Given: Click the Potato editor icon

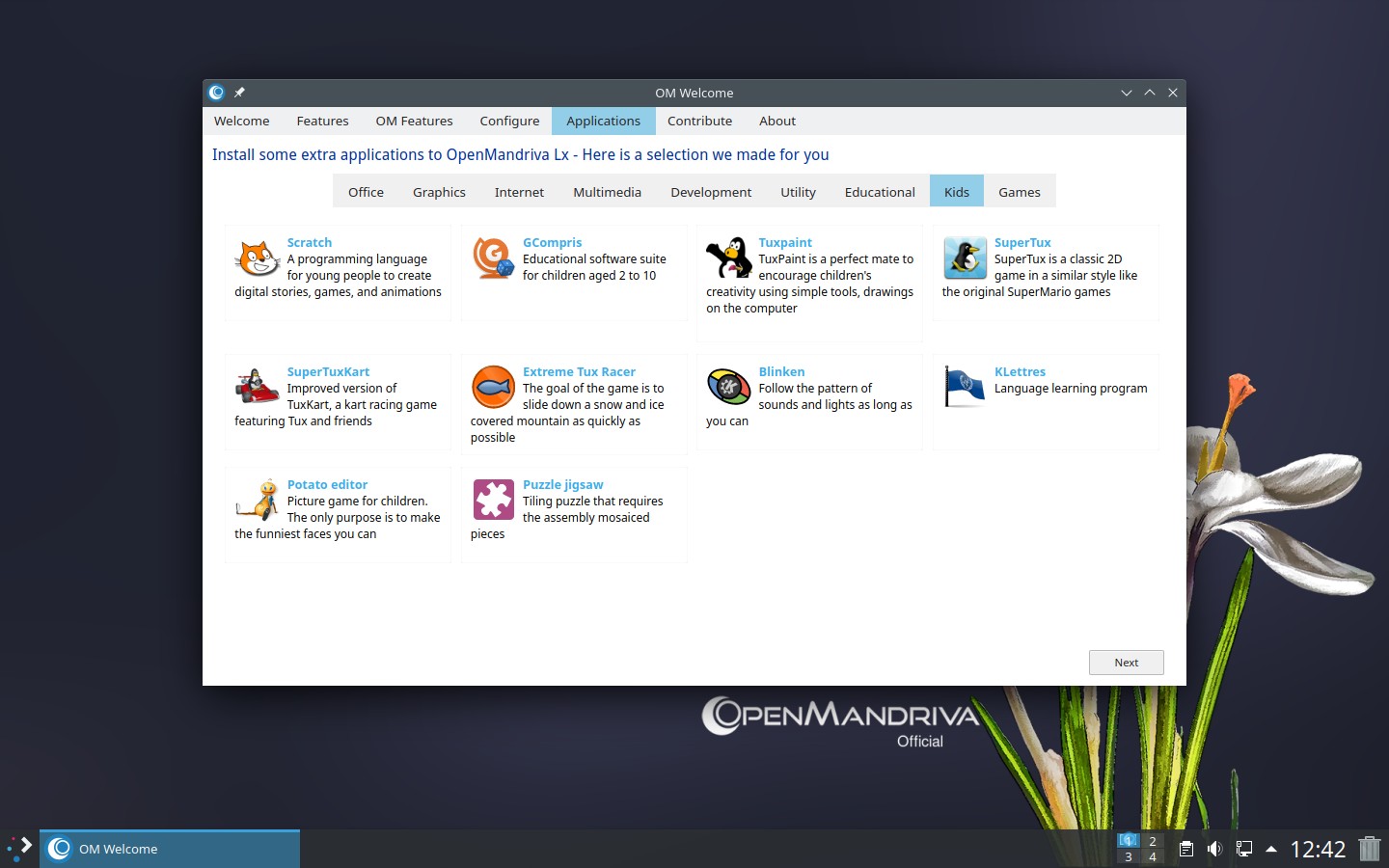Looking at the screenshot, I should [x=258, y=501].
